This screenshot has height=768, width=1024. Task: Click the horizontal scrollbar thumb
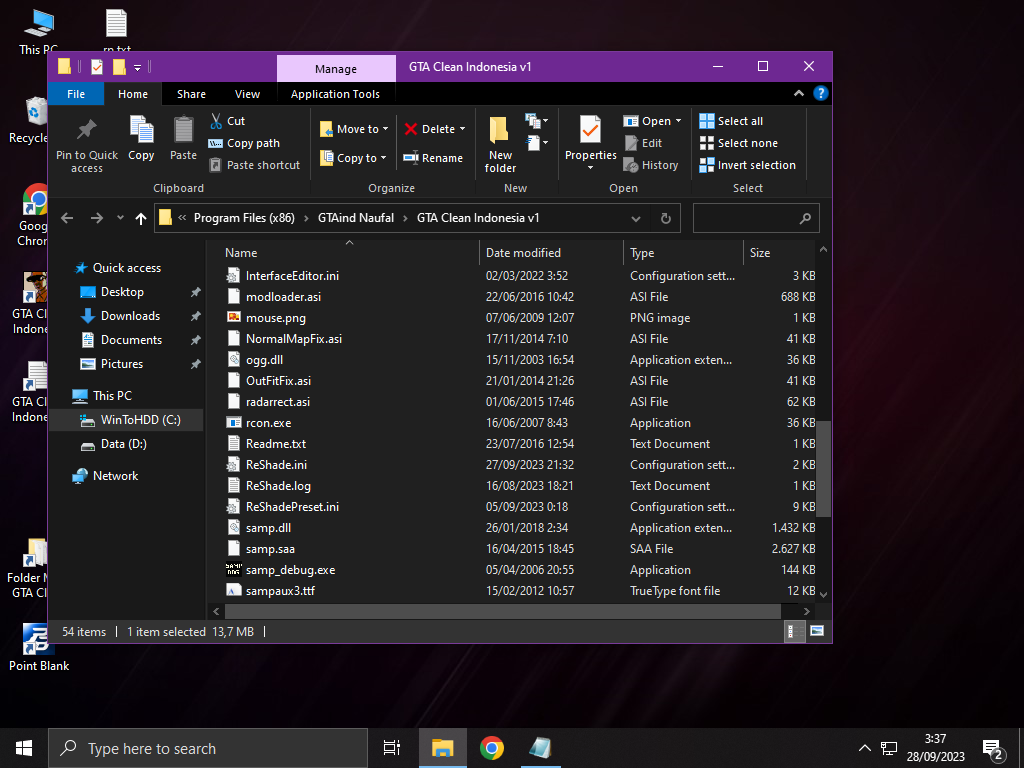click(x=503, y=611)
